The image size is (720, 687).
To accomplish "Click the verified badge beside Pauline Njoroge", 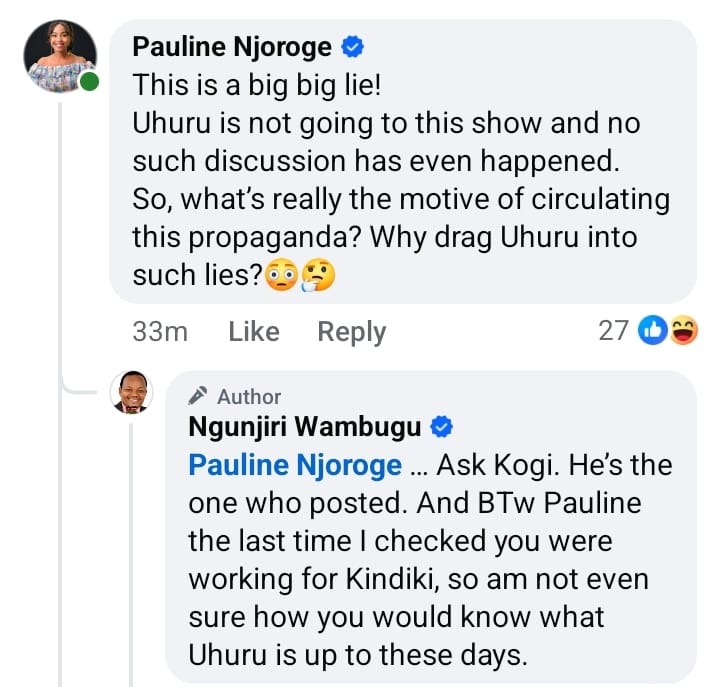I will (352, 47).
